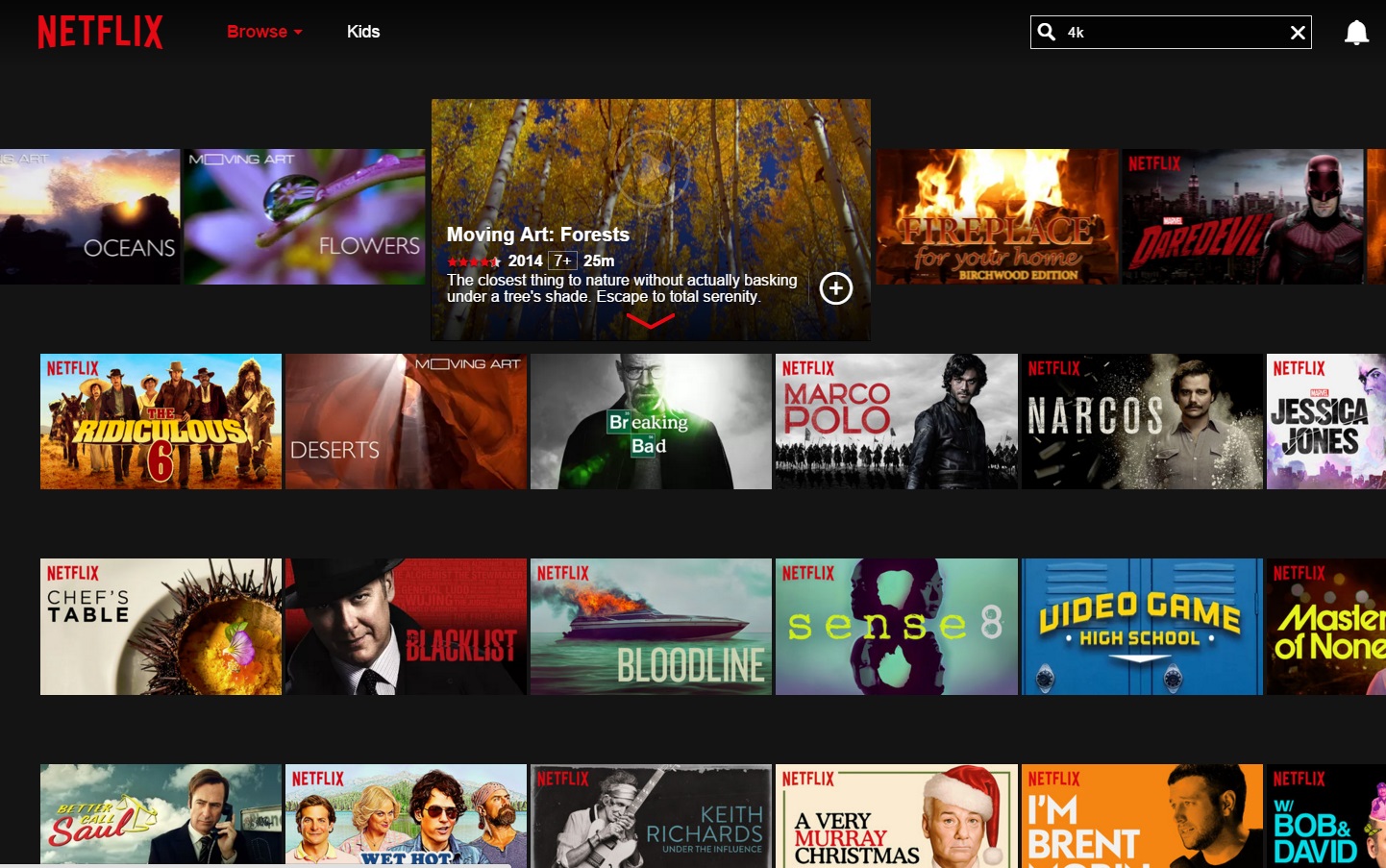Open the Marco Polo thumbnail

[x=897, y=421]
